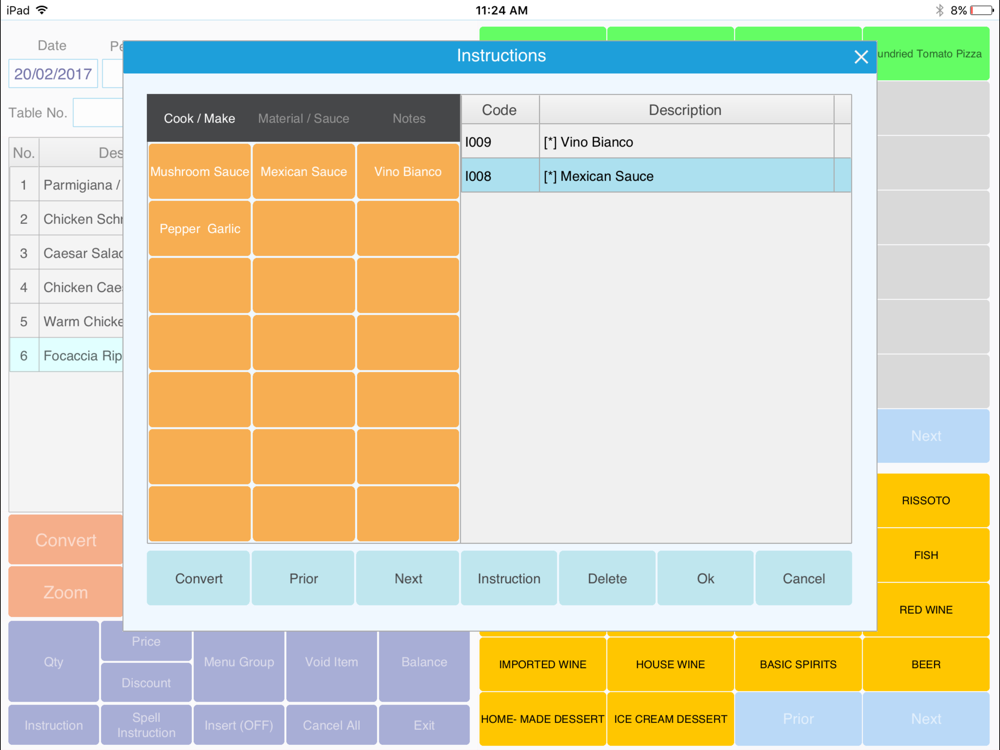Tap the battery indicator in status bar
Image resolution: width=1000 pixels, height=750 pixels.
point(981,10)
